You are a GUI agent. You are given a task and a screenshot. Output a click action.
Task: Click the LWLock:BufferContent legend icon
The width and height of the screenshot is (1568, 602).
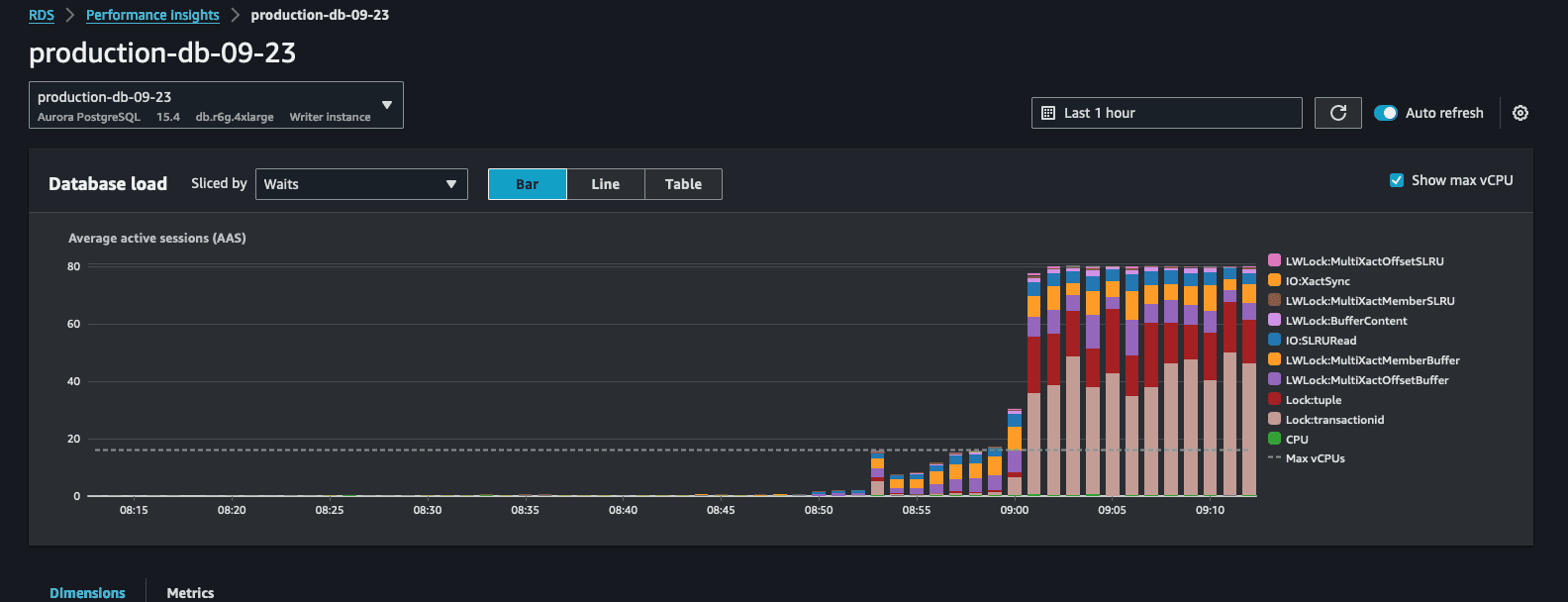click(x=1275, y=320)
